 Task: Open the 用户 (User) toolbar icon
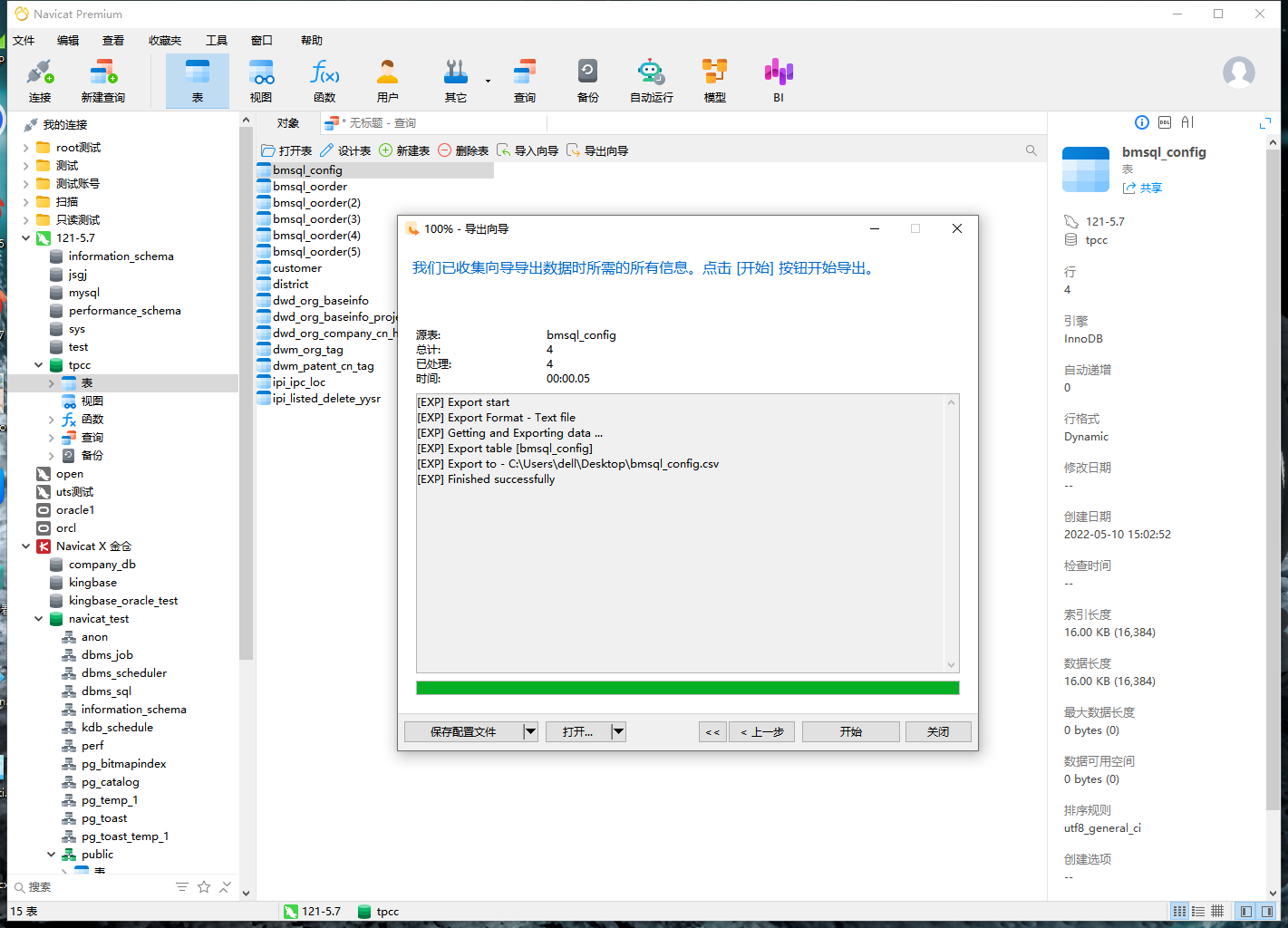point(388,81)
